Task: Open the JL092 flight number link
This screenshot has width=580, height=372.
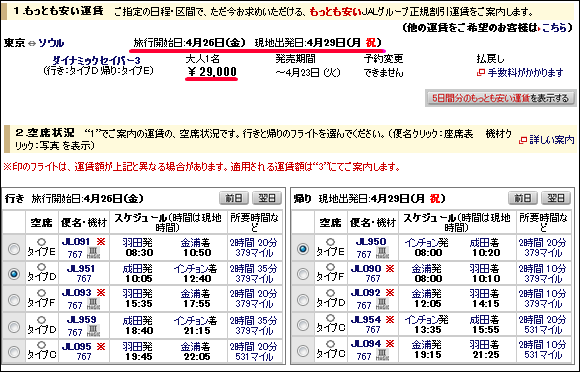Action: (x=365, y=293)
